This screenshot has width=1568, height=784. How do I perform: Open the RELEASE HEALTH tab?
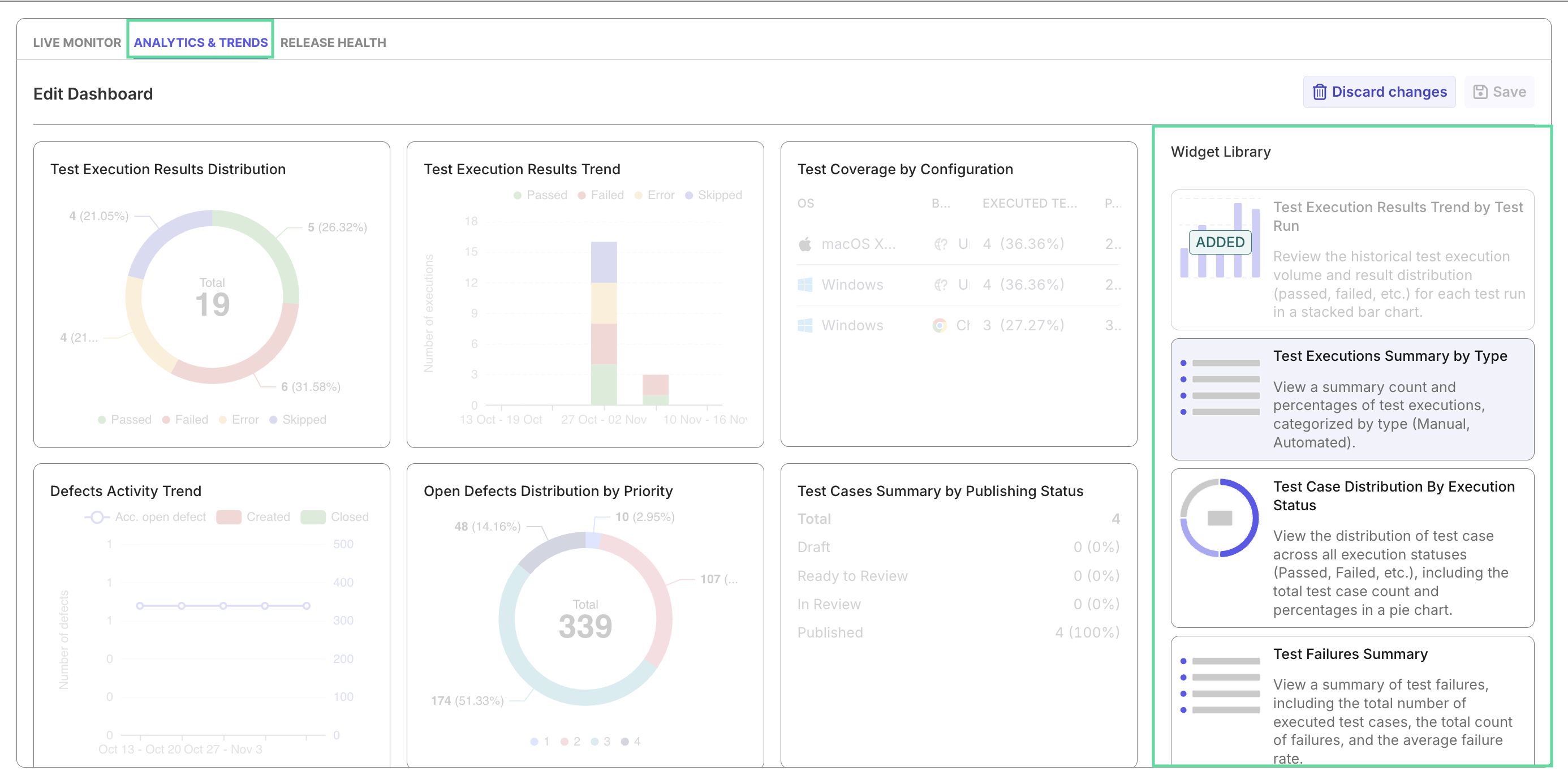[334, 42]
